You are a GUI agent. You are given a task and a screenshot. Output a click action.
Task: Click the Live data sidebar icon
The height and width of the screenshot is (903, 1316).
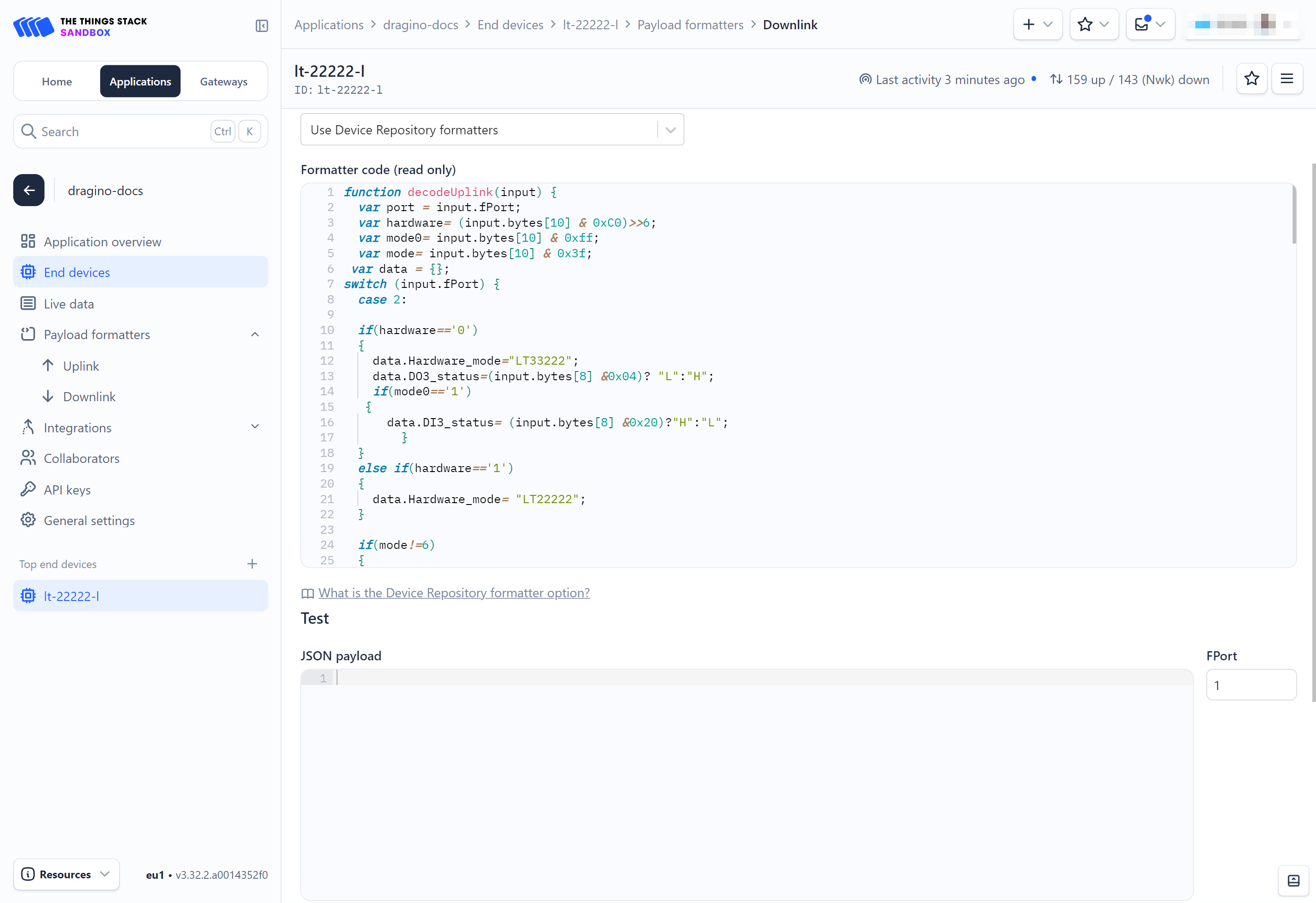(x=27, y=303)
